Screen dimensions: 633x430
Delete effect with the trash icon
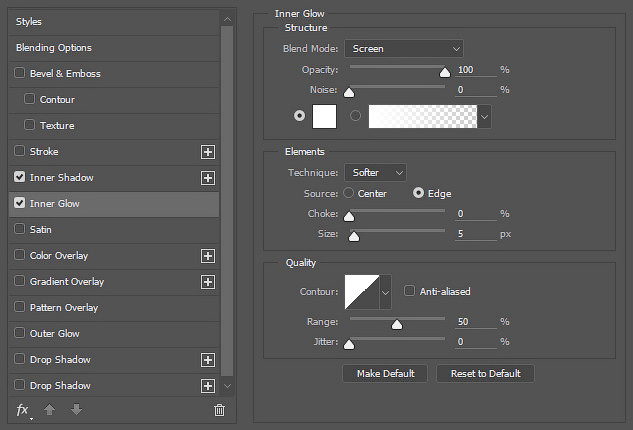coord(219,410)
